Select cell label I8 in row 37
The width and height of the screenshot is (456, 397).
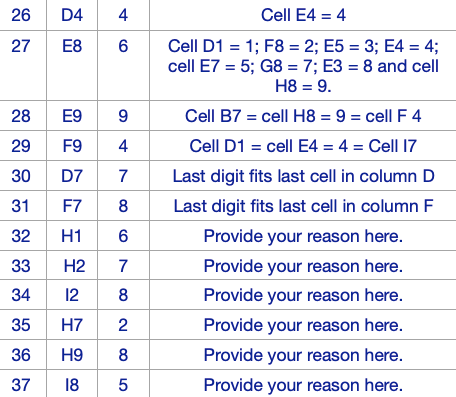(x=72, y=385)
